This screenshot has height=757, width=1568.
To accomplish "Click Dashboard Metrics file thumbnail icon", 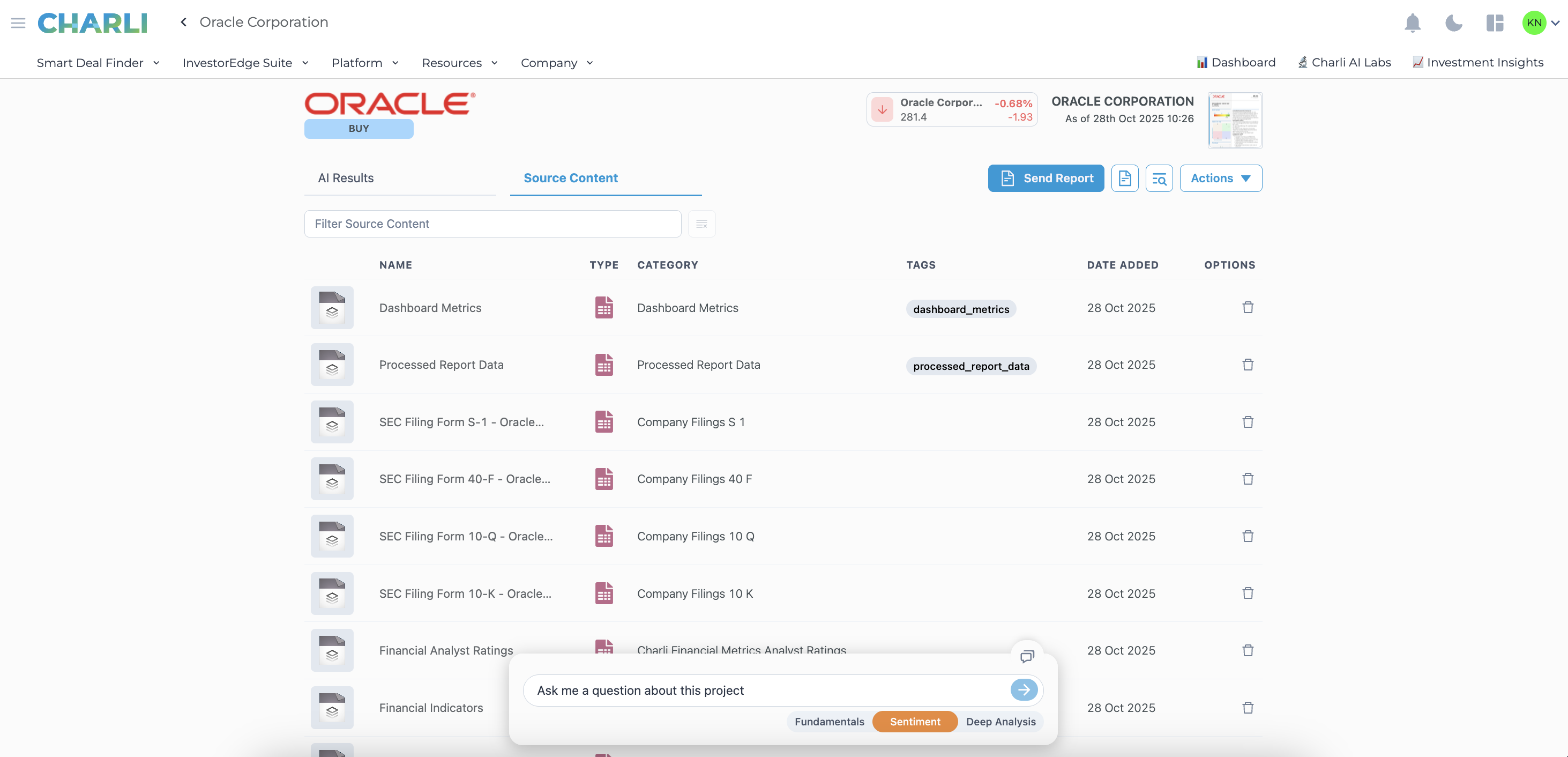I will pyautogui.click(x=332, y=308).
